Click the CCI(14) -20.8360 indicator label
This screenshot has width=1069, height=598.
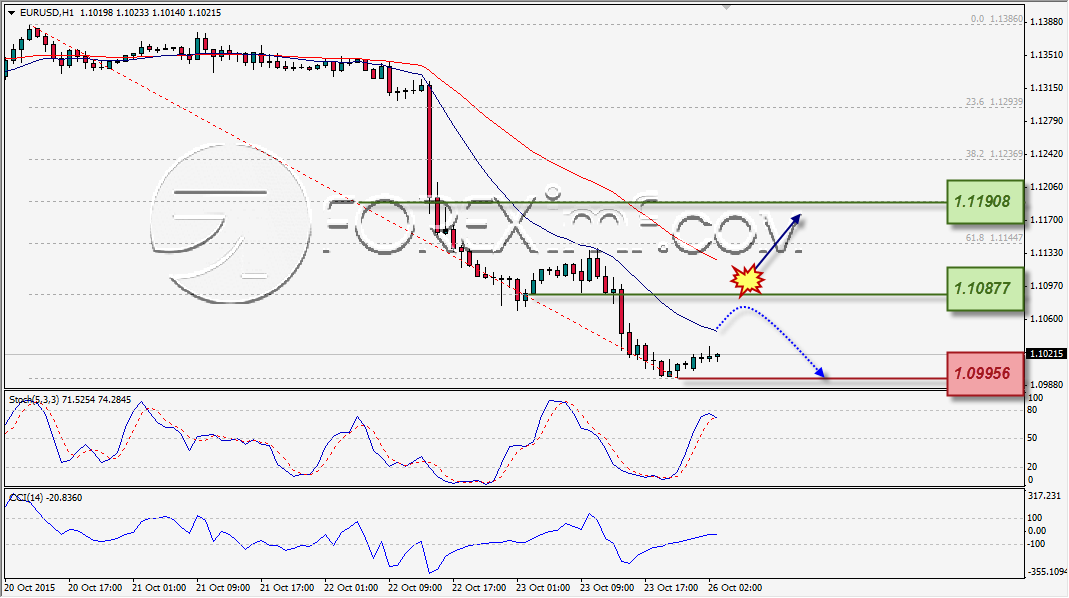click(x=46, y=498)
